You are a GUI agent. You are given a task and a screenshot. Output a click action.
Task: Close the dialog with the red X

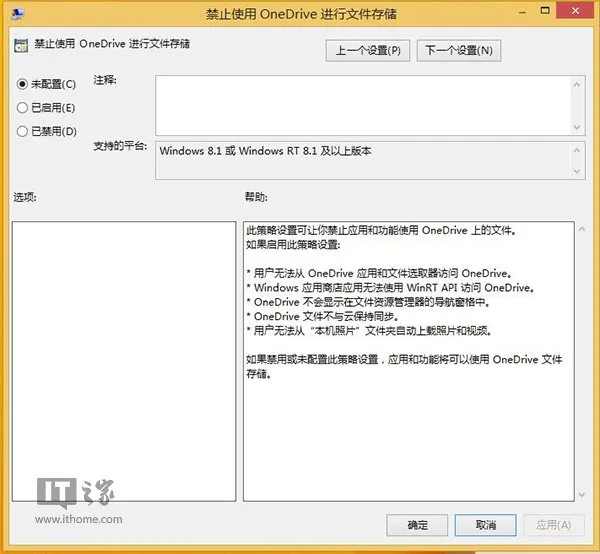click(575, 11)
